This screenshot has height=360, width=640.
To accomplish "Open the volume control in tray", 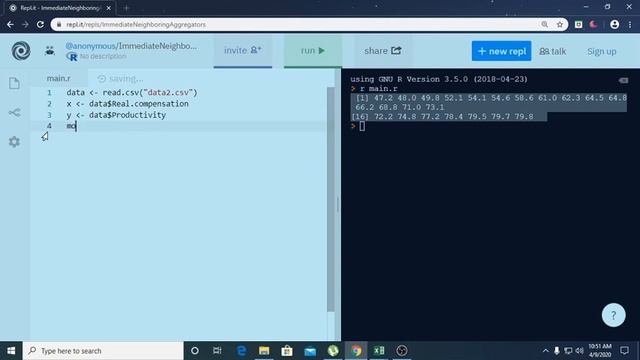I will tap(579, 351).
